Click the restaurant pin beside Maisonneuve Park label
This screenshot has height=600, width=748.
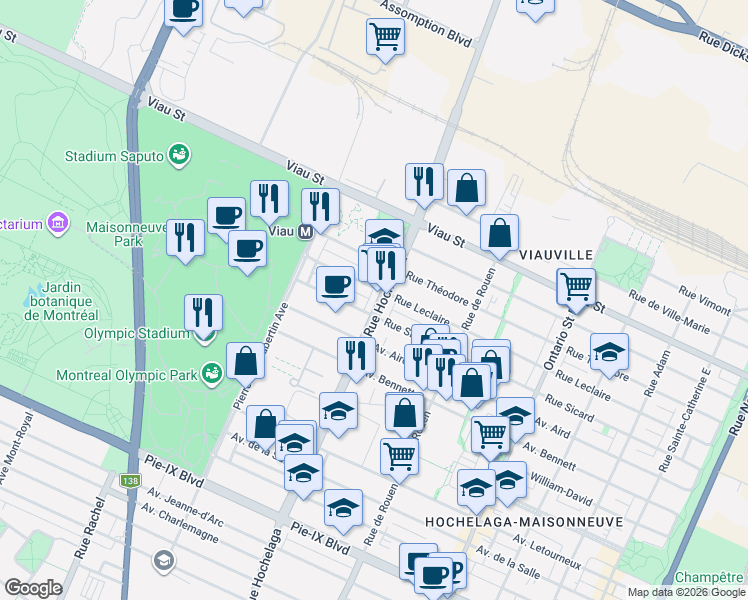pos(186,239)
